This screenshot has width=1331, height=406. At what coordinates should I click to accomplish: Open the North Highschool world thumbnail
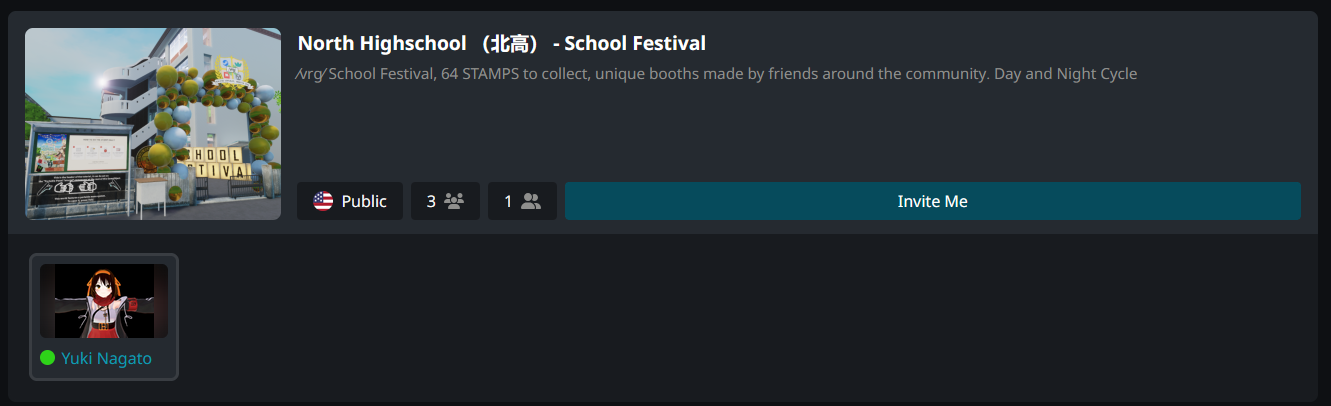point(153,124)
